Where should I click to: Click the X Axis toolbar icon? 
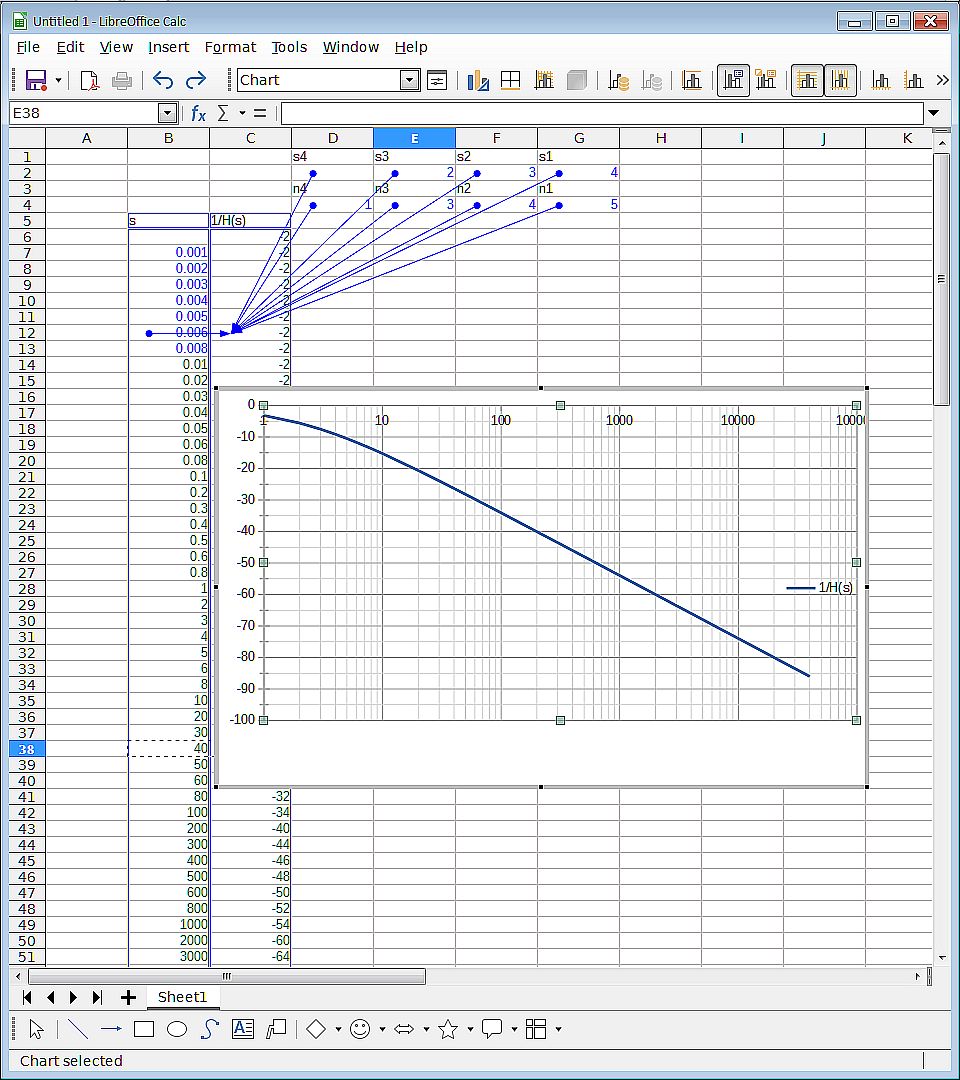tap(880, 81)
